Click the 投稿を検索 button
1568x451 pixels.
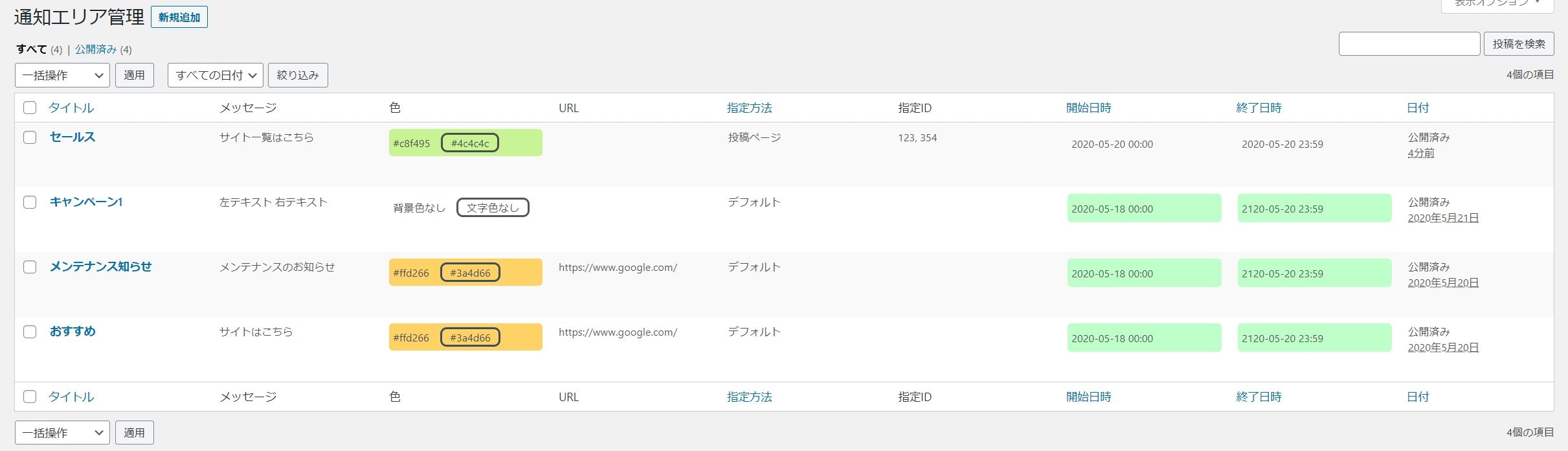[x=1519, y=43]
